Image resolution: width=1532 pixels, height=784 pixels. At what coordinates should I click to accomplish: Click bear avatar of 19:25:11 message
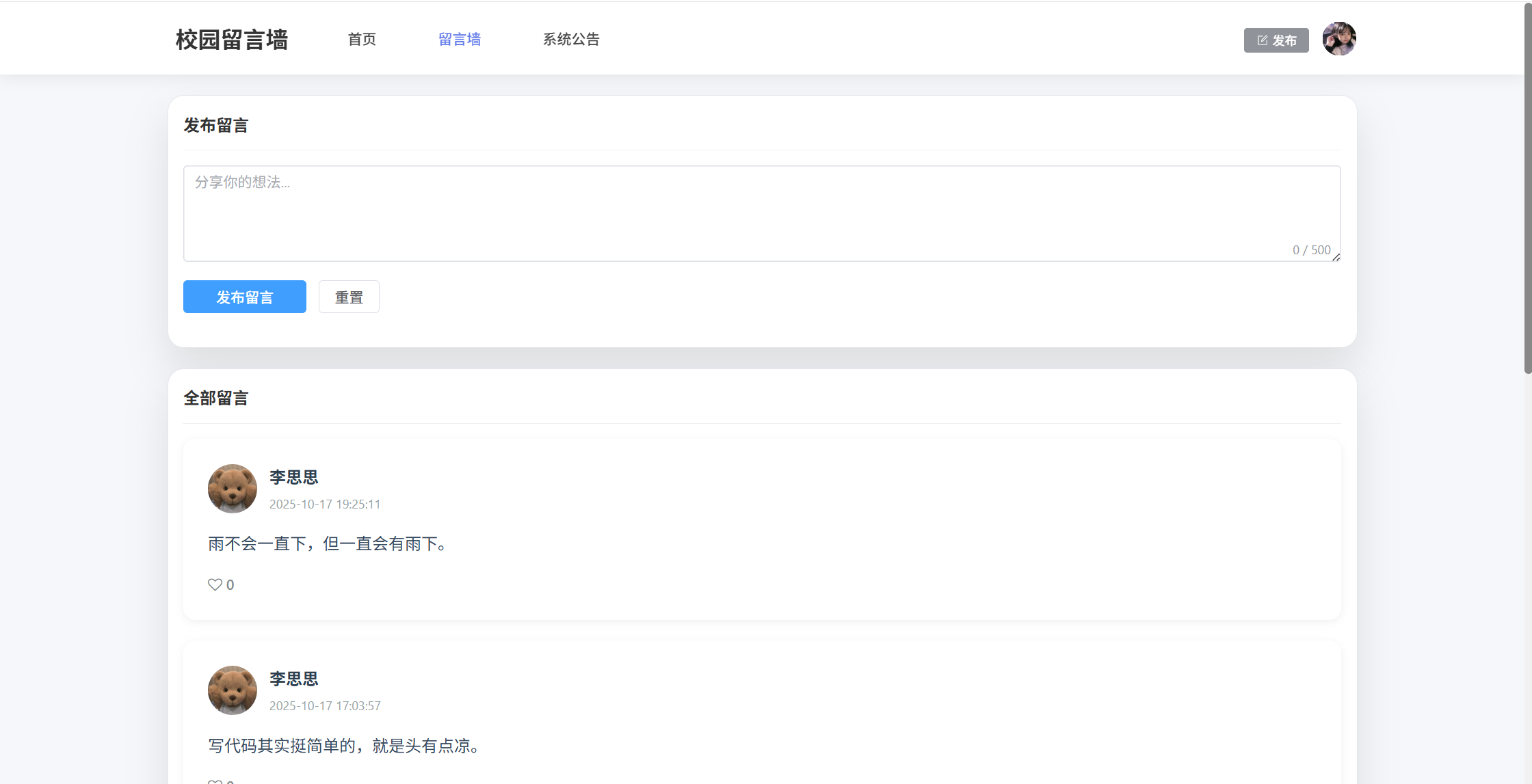tap(233, 489)
